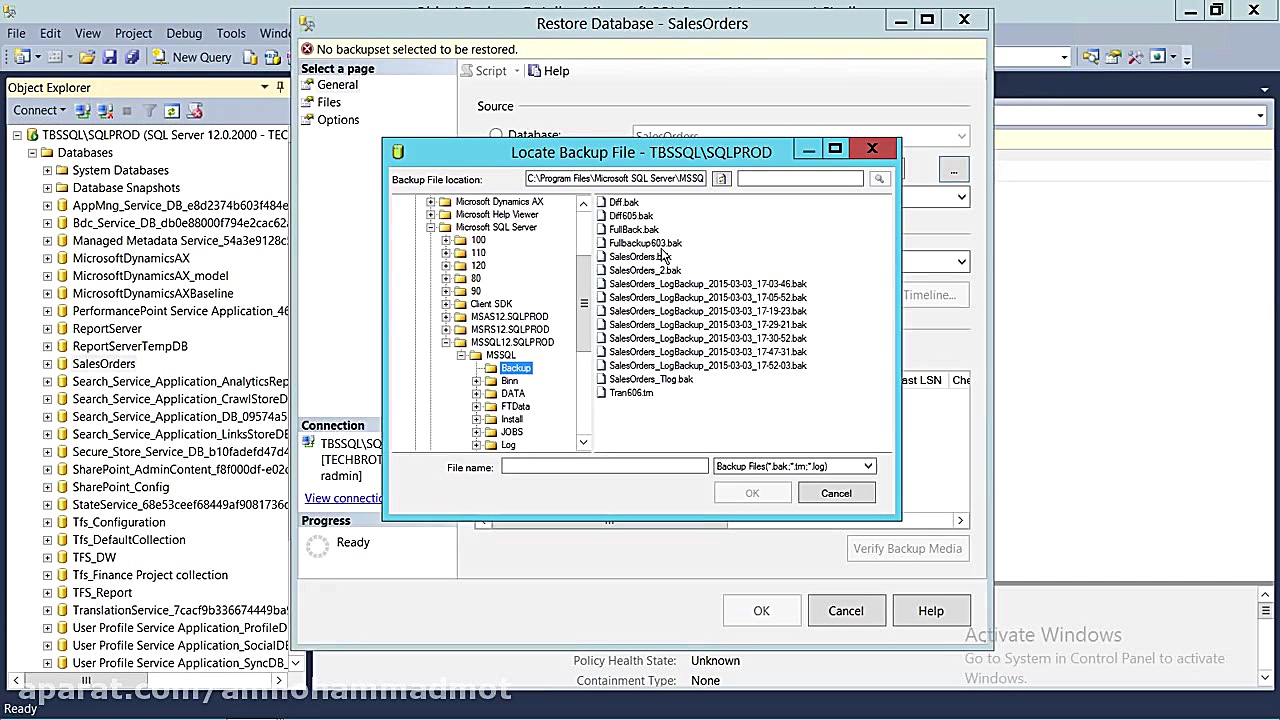The height and width of the screenshot is (720, 1280).
Task: Select the Options page in Restore Database
Action: (x=338, y=119)
